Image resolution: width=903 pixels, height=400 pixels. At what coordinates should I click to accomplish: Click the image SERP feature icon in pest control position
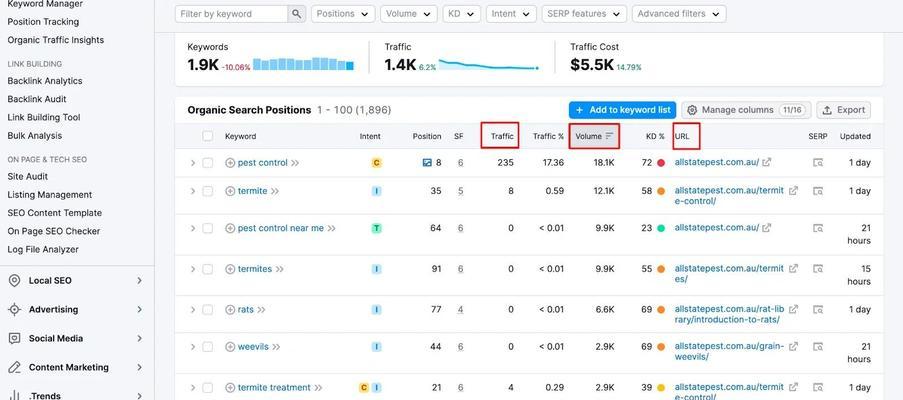coord(427,163)
